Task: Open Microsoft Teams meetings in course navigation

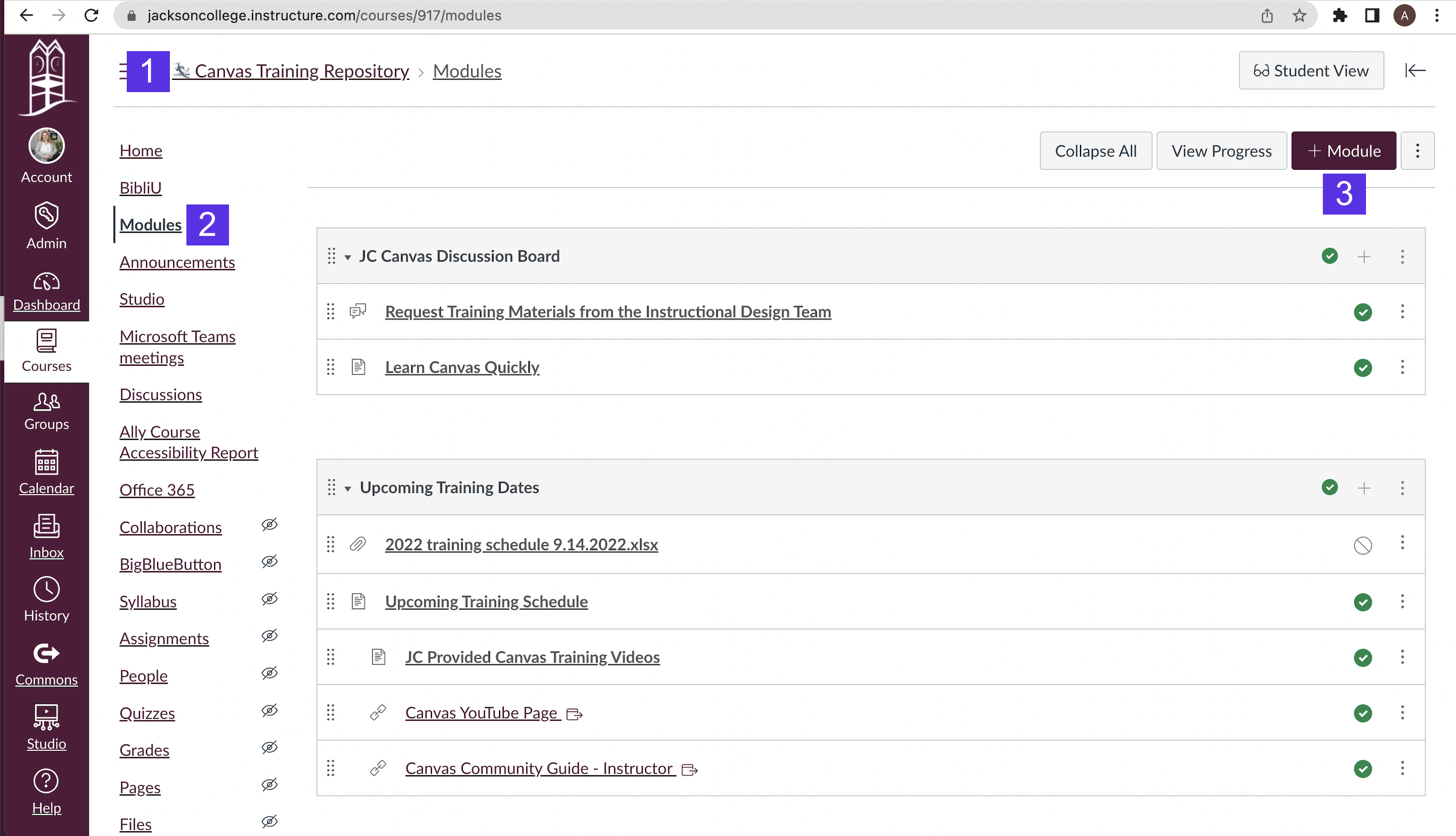Action: point(177,347)
